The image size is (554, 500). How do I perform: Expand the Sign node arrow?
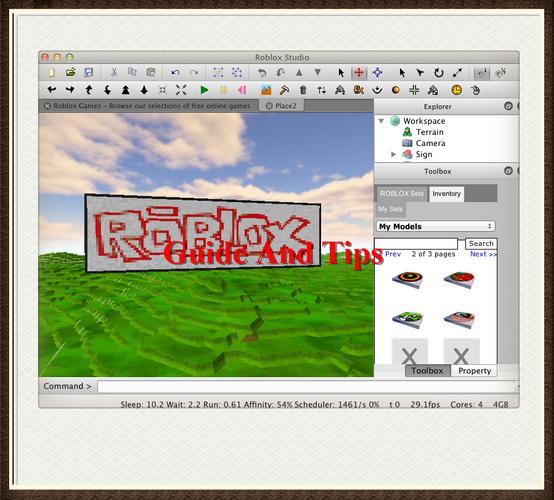click(393, 154)
